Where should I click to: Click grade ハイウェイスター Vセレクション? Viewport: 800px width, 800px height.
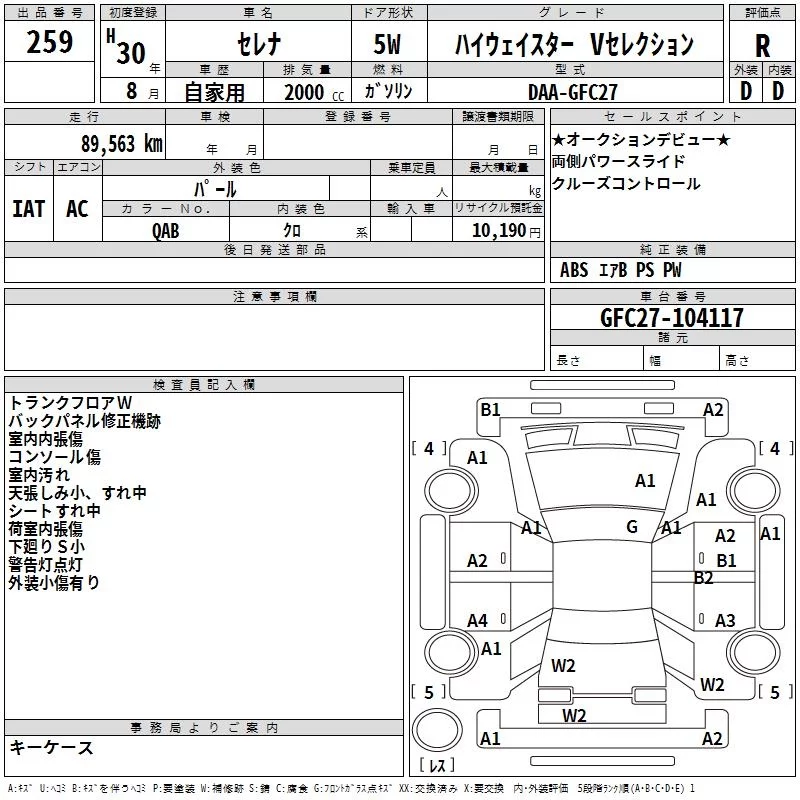pos(574,44)
